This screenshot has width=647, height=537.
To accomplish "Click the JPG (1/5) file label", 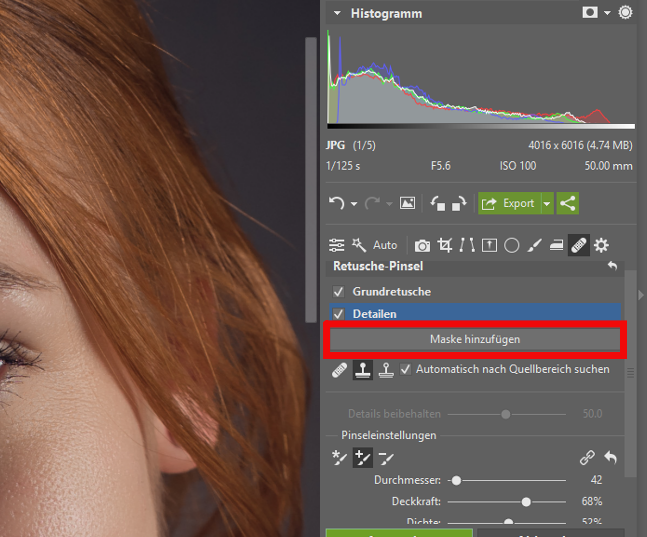I will pos(351,145).
